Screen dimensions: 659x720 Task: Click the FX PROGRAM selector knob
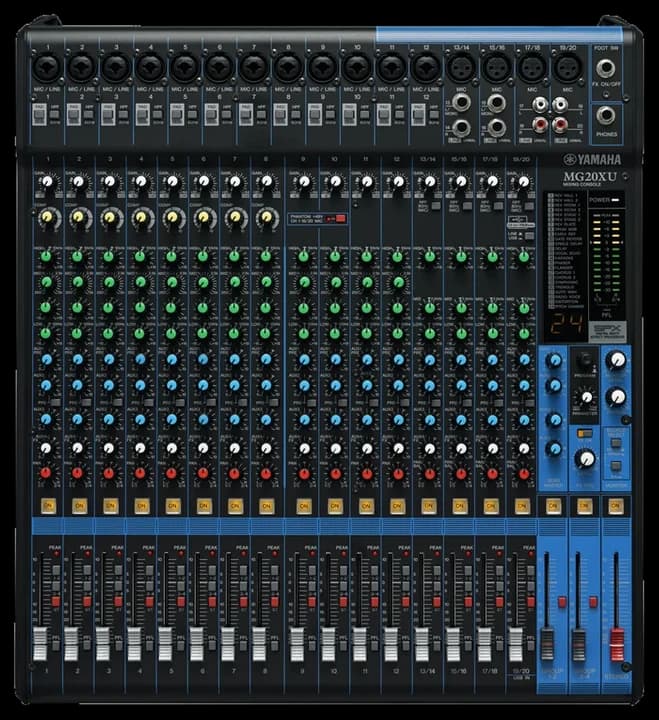pos(584,361)
